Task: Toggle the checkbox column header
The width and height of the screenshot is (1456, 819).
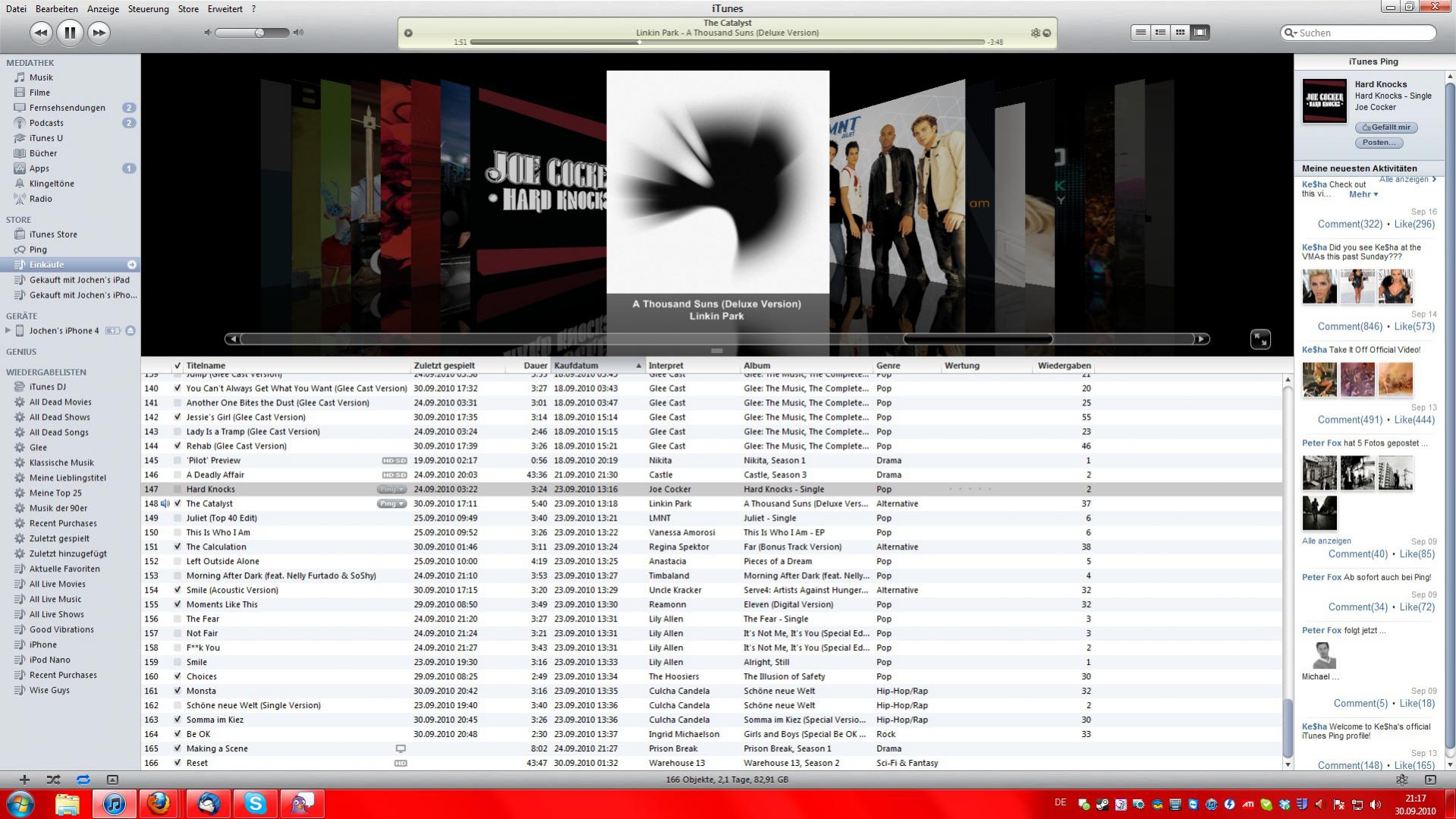Action: coord(178,366)
